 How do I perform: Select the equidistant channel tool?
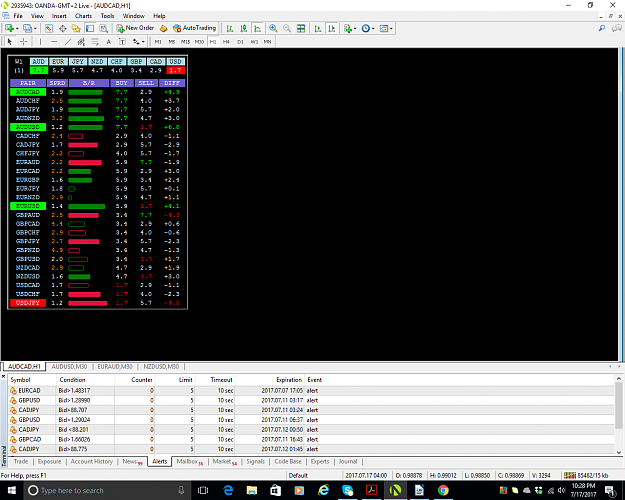click(x=81, y=41)
